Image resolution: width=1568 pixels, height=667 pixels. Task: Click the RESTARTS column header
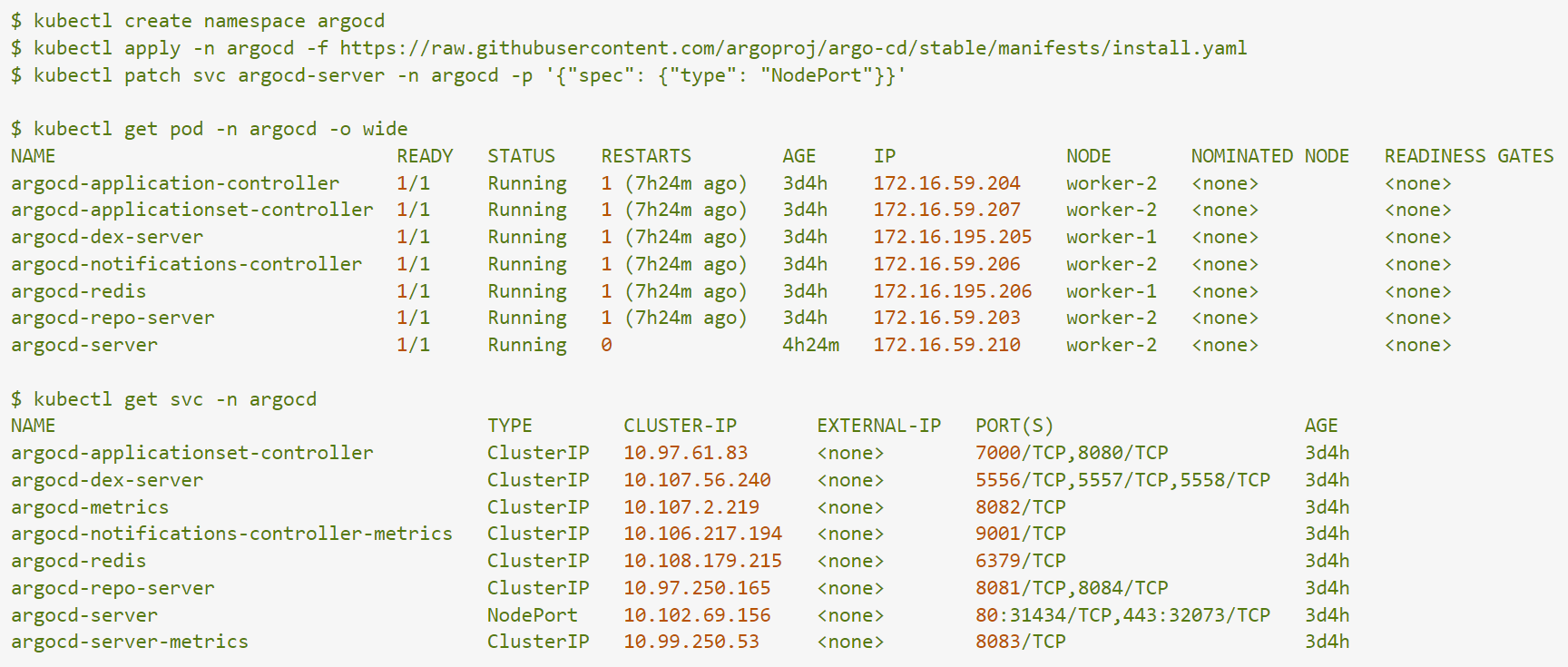(x=645, y=156)
